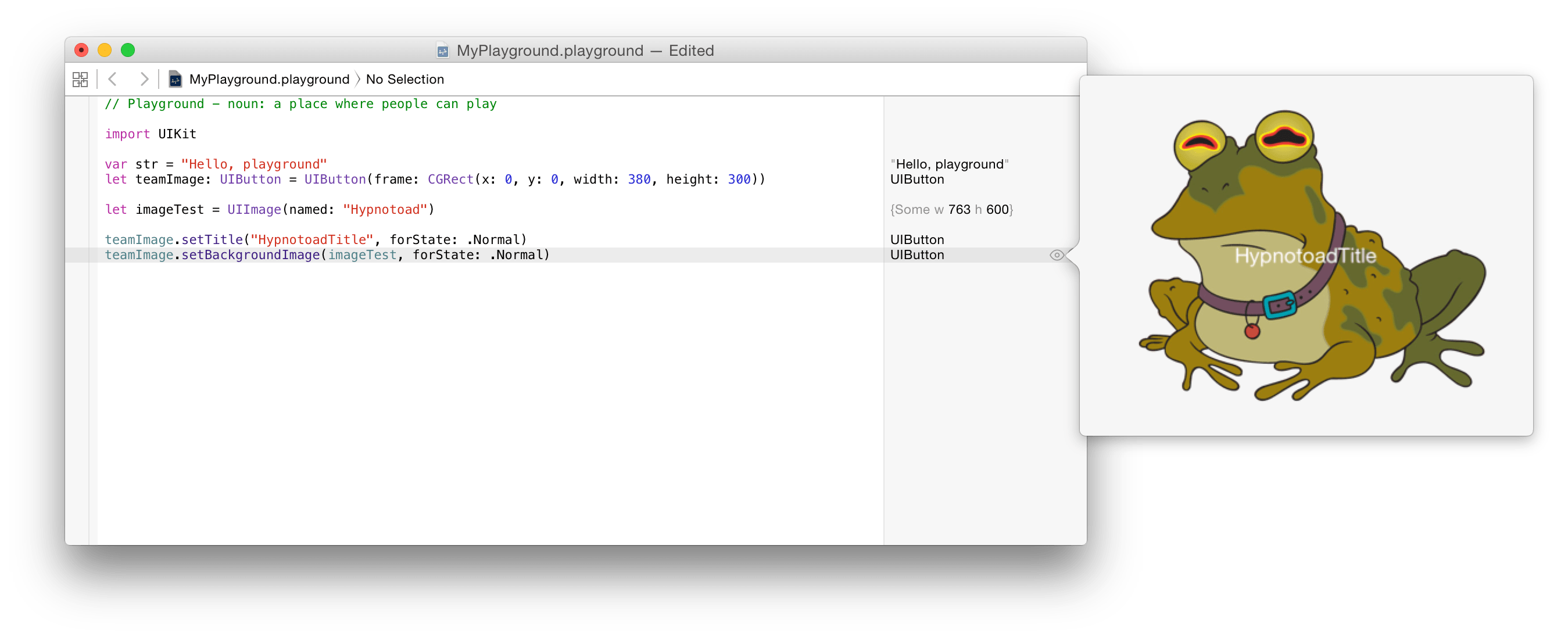Open the No Selection jump bar dropdown
The image size is (1568, 638).
(404, 79)
